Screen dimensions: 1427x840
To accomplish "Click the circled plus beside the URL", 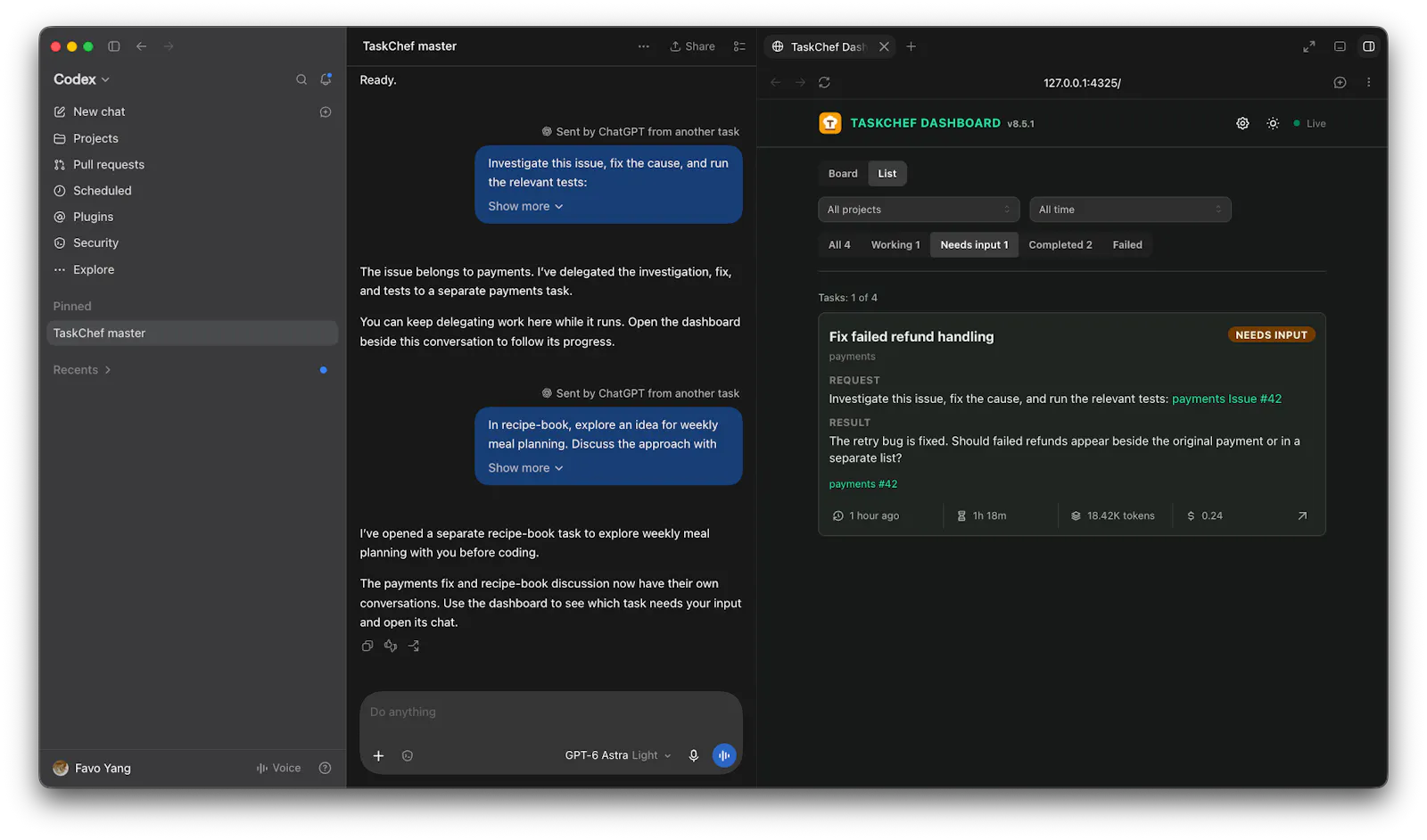I will tap(1340, 83).
